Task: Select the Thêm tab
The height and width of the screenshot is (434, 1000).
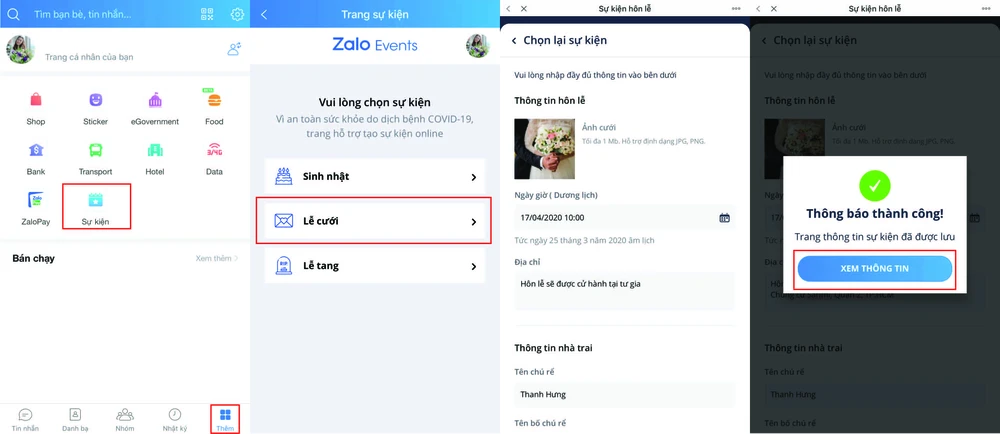Action: click(225, 420)
